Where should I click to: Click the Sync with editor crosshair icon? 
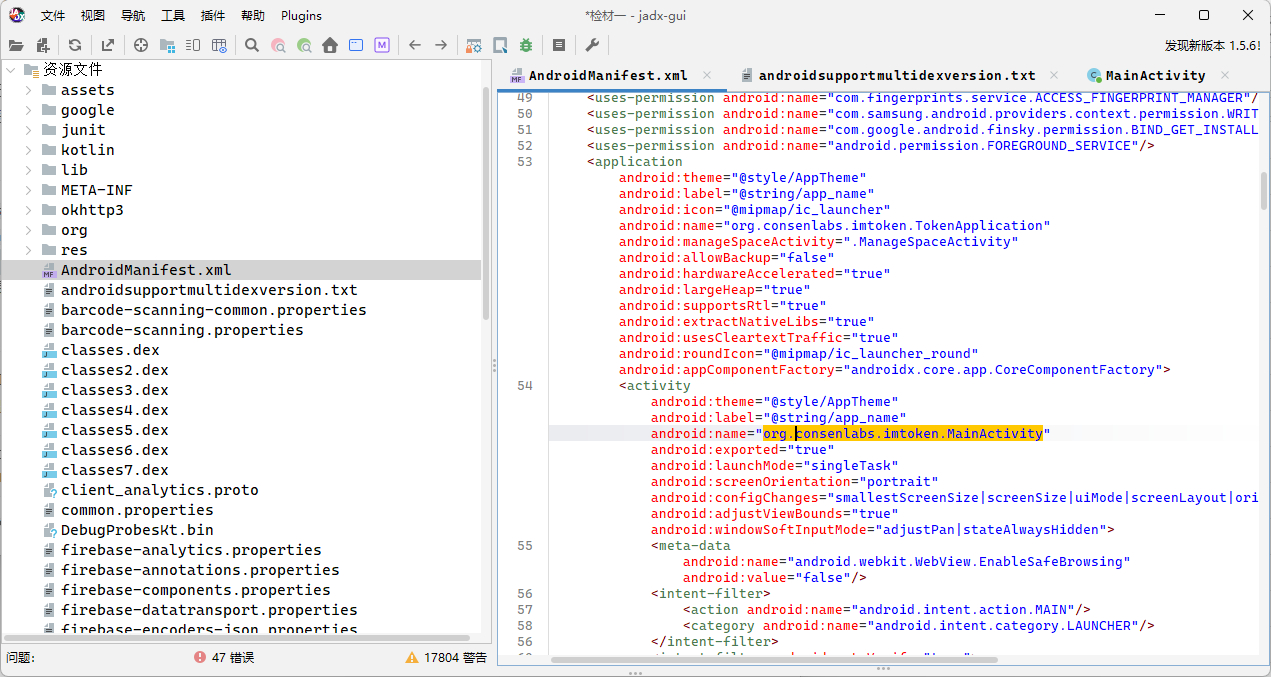click(x=141, y=45)
